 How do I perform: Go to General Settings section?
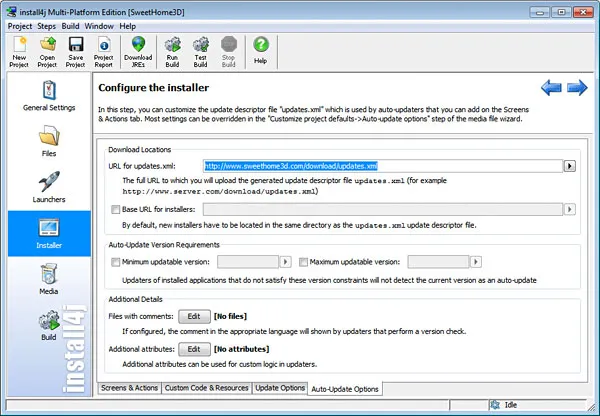click(x=49, y=96)
